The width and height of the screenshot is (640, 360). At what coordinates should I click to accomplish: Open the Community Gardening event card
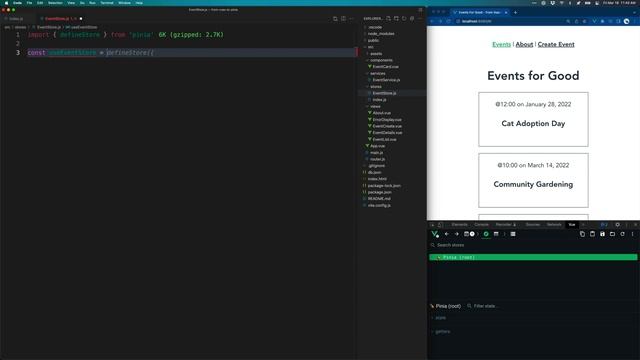533,180
